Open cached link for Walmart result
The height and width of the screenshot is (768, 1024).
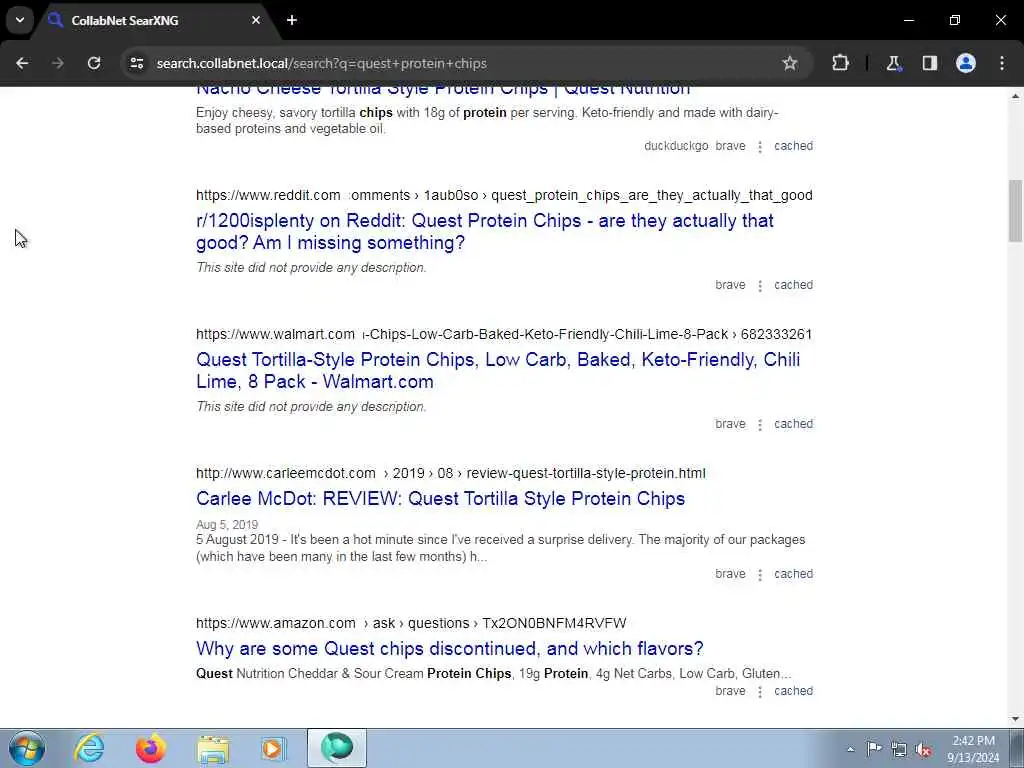tap(793, 424)
